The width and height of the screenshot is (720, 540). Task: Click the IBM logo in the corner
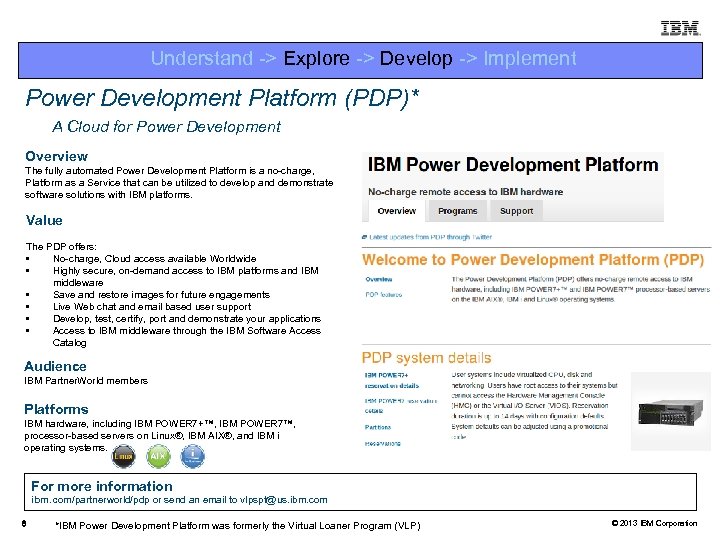tap(680, 28)
